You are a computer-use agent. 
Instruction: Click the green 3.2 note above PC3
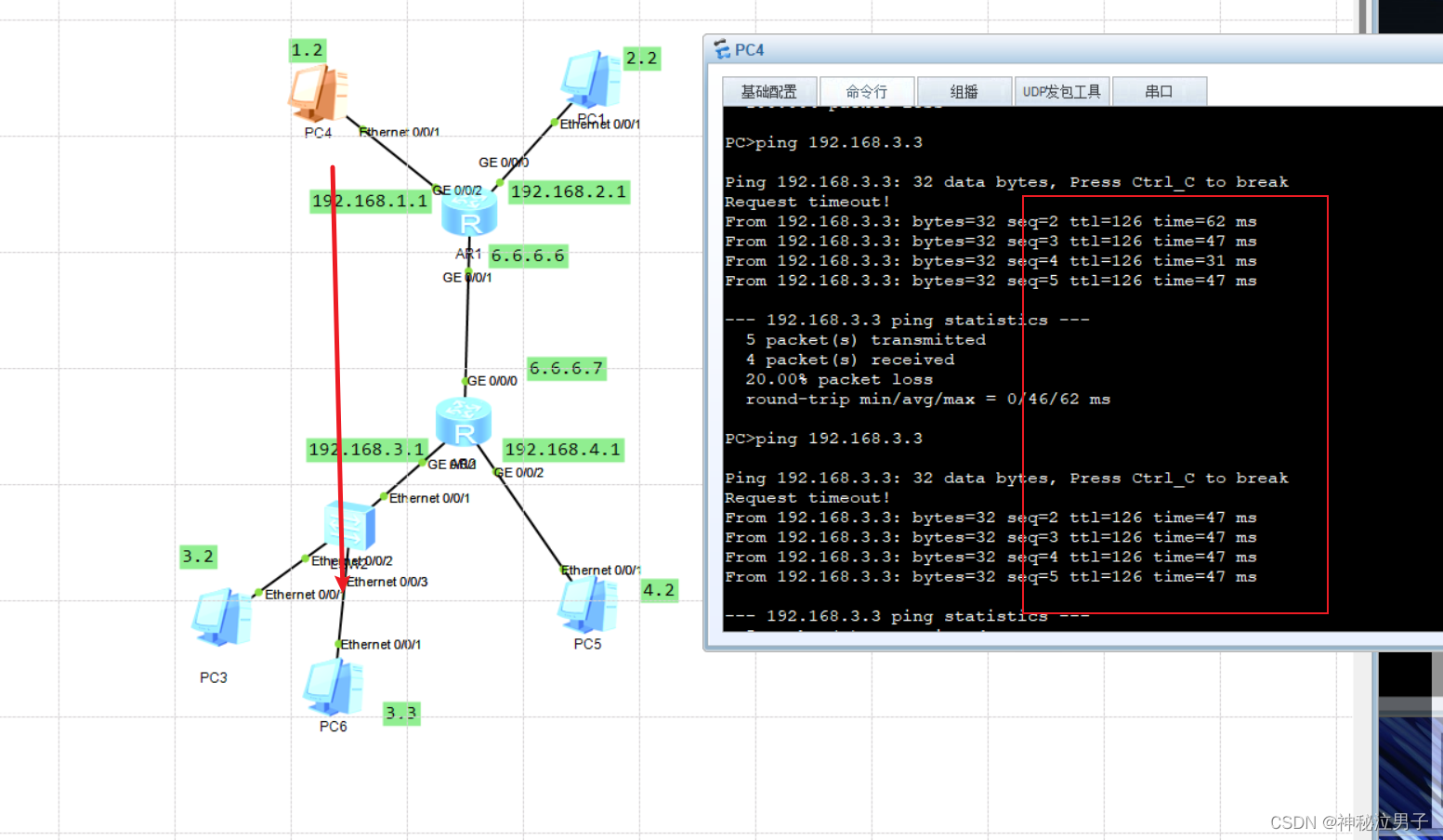(x=198, y=557)
